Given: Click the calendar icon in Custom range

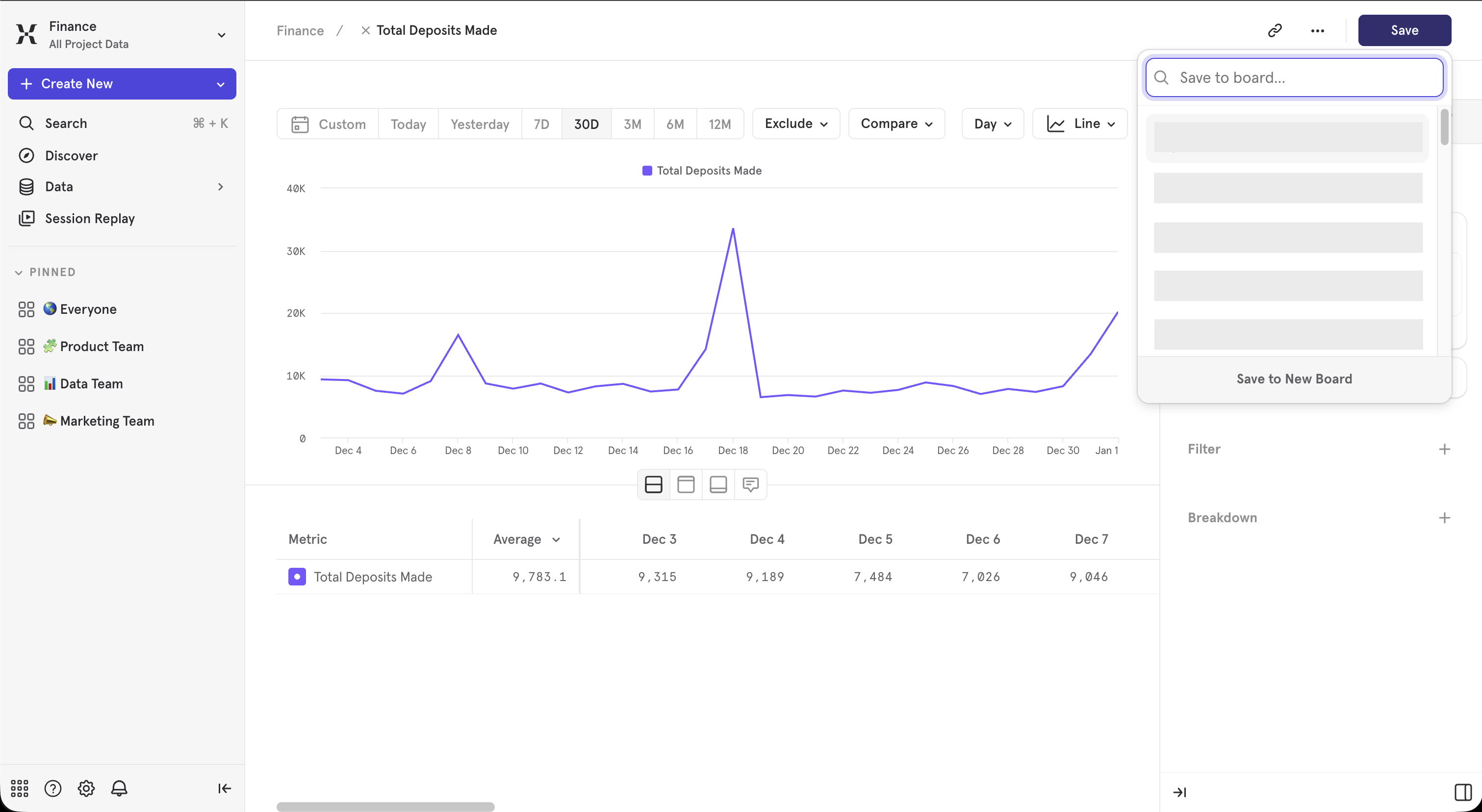Looking at the screenshot, I should [300, 124].
